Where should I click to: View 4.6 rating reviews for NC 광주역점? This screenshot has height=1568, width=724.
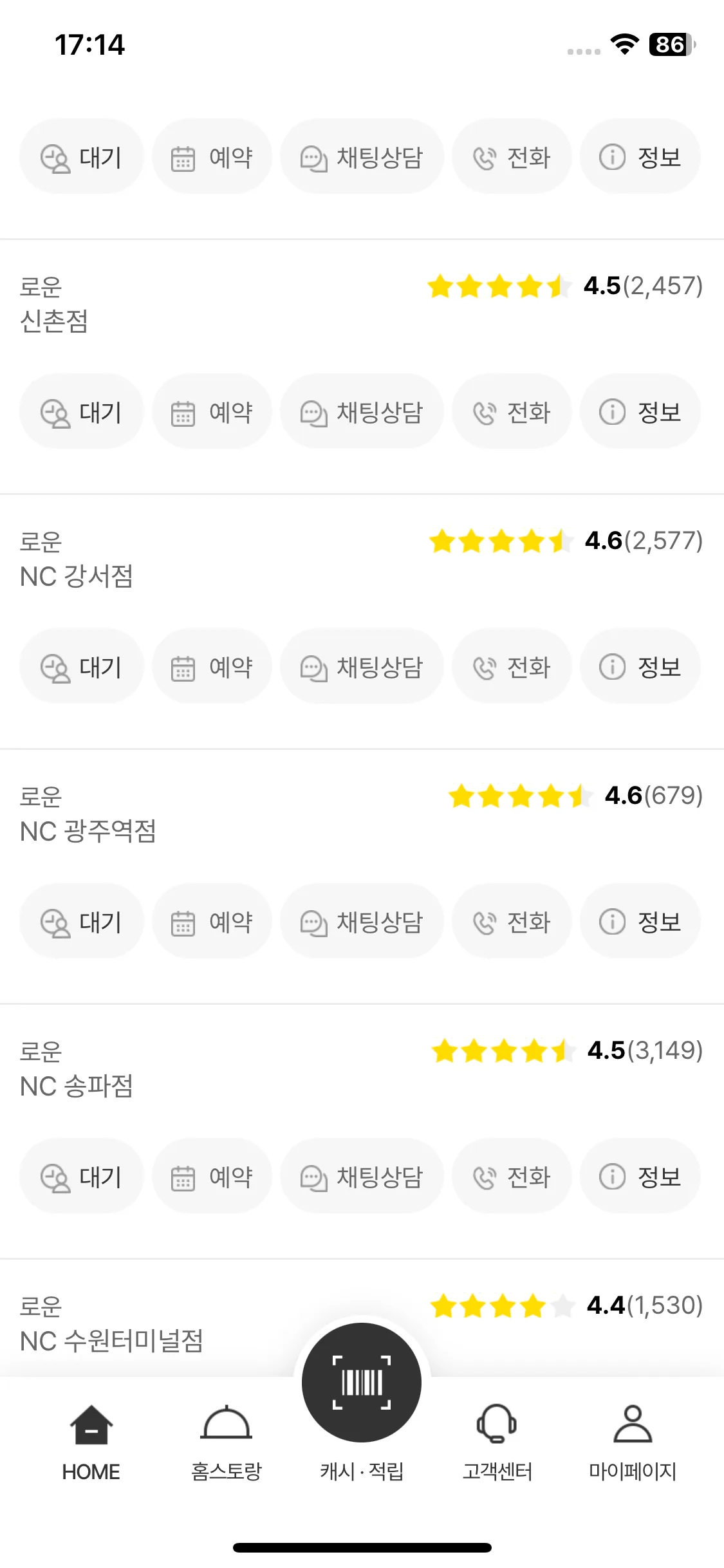(575, 796)
